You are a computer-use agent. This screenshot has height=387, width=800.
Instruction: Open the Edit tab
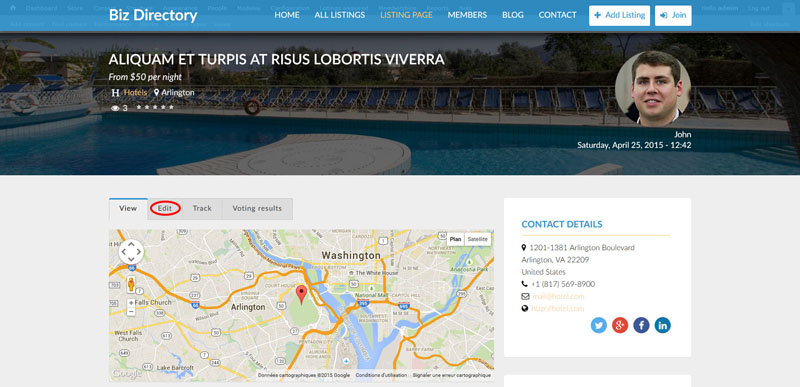tap(165, 209)
